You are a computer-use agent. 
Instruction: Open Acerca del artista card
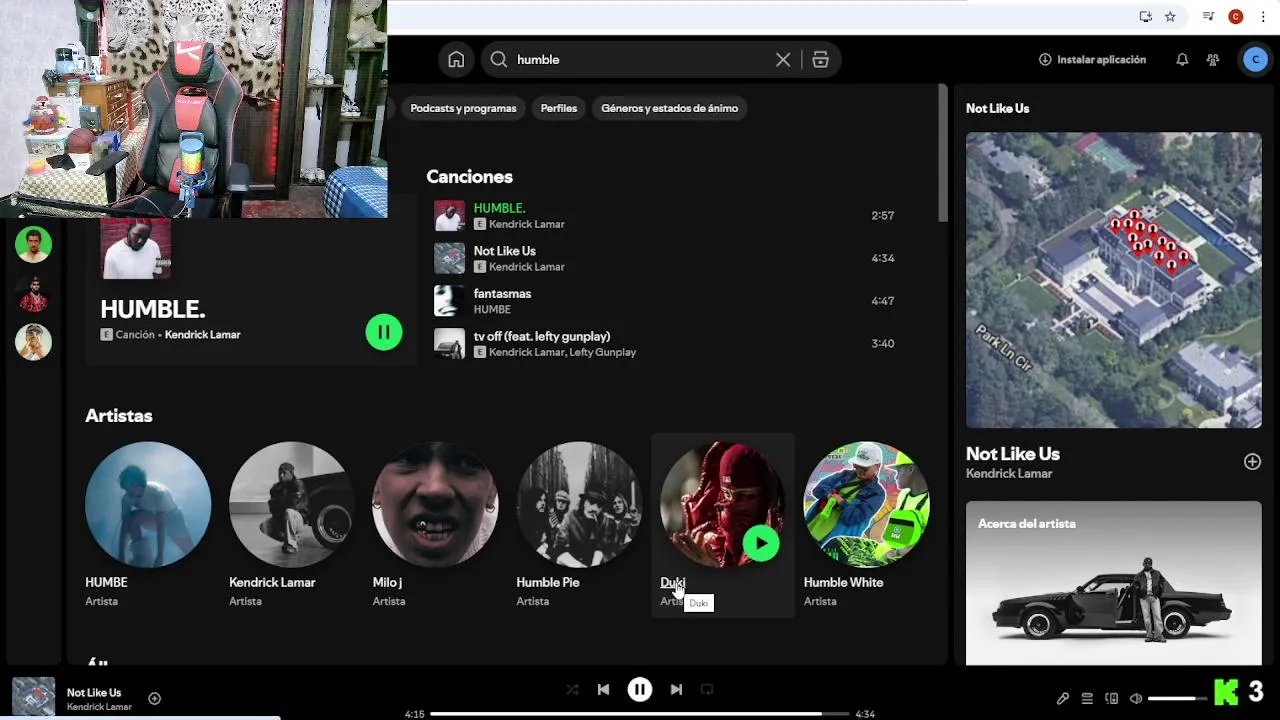point(1113,583)
